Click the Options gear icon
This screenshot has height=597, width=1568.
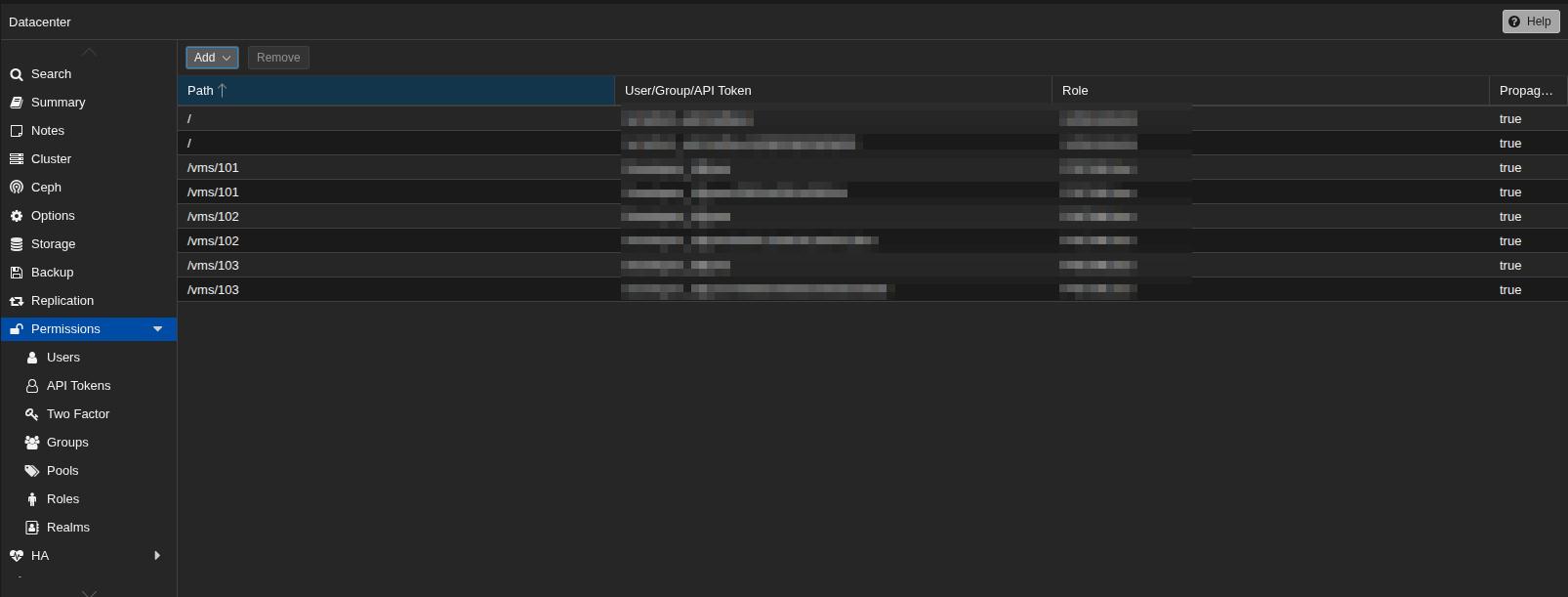(x=17, y=216)
